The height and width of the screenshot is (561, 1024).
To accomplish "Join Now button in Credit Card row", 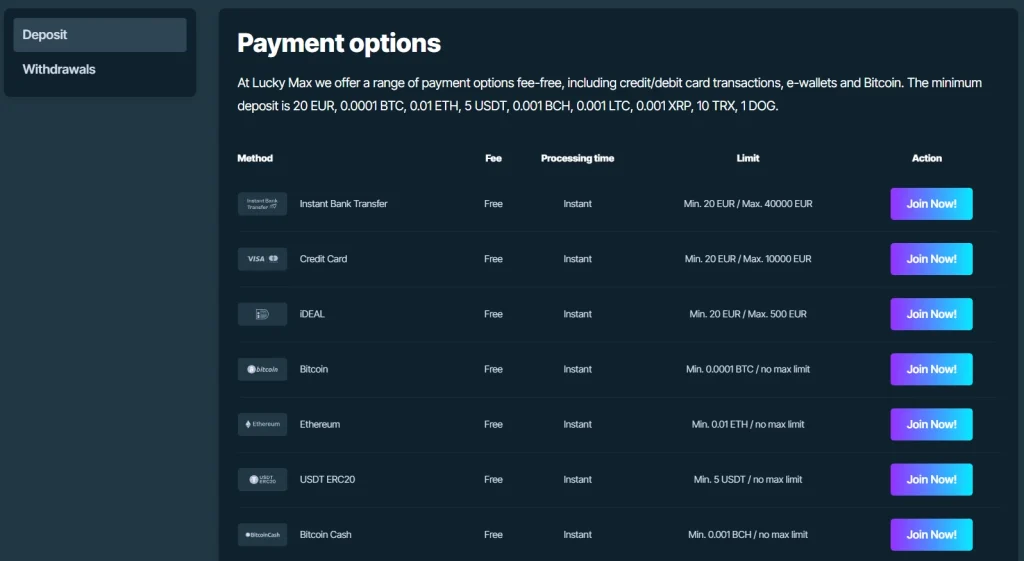I will pos(931,259).
